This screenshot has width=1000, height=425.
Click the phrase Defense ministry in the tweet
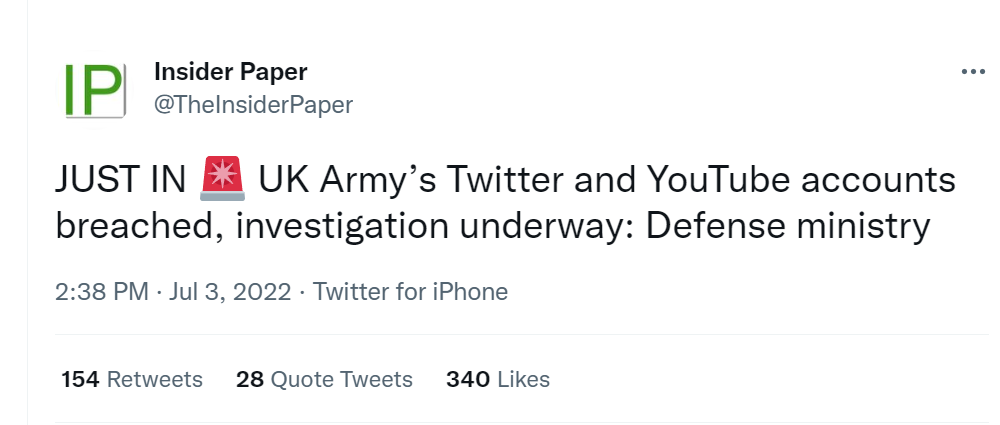(x=788, y=227)
